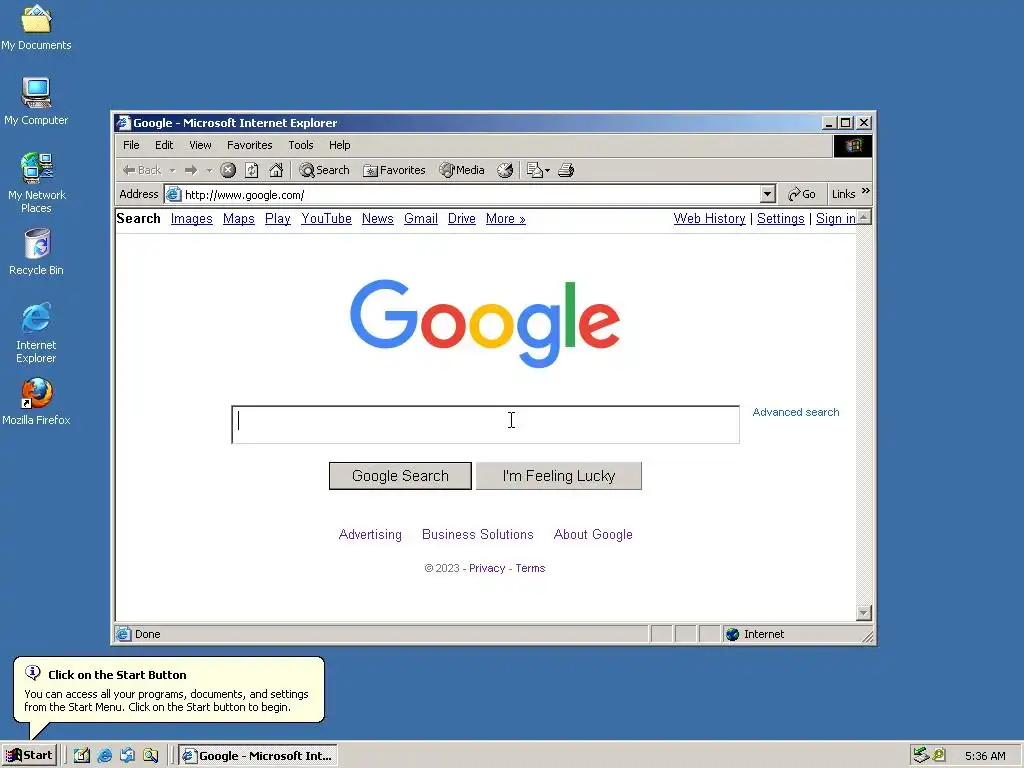Open the View menu
This screenshot has width=1024, height=768.
[200, 145]
